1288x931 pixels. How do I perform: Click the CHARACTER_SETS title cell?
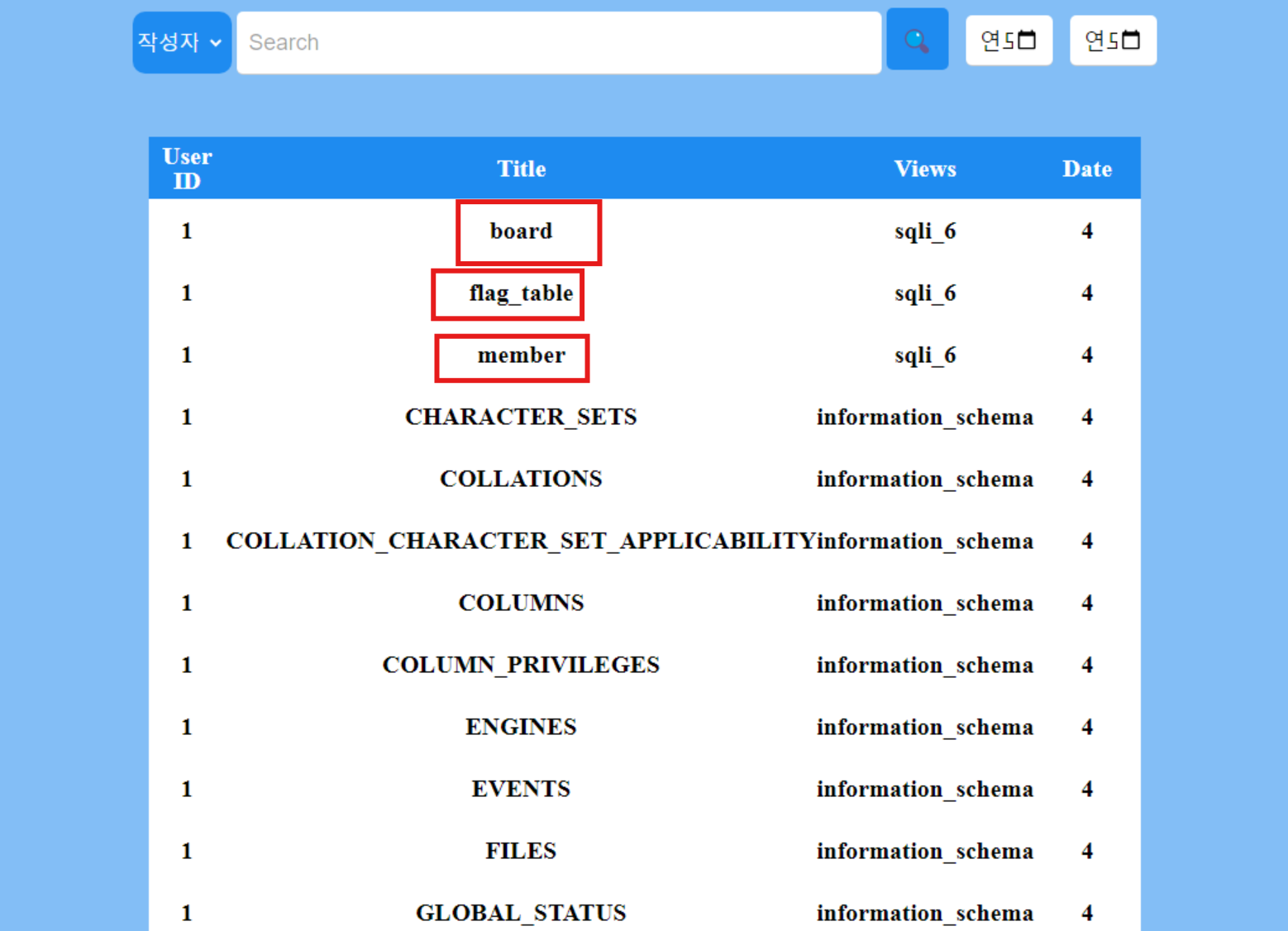(521, 417)
